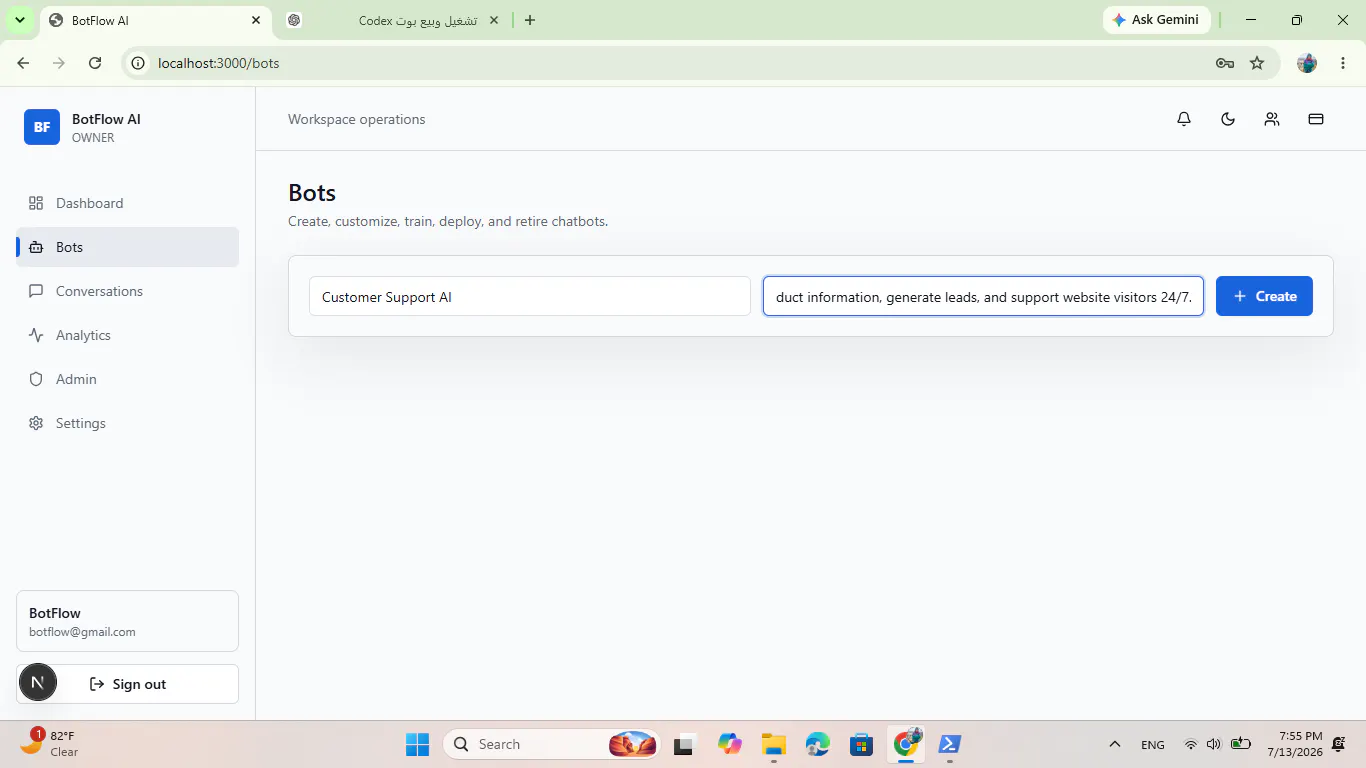Viewport: 1366px width, 768px height.
Task: Open Conversations in the sidebar
Action: (127, 291)
